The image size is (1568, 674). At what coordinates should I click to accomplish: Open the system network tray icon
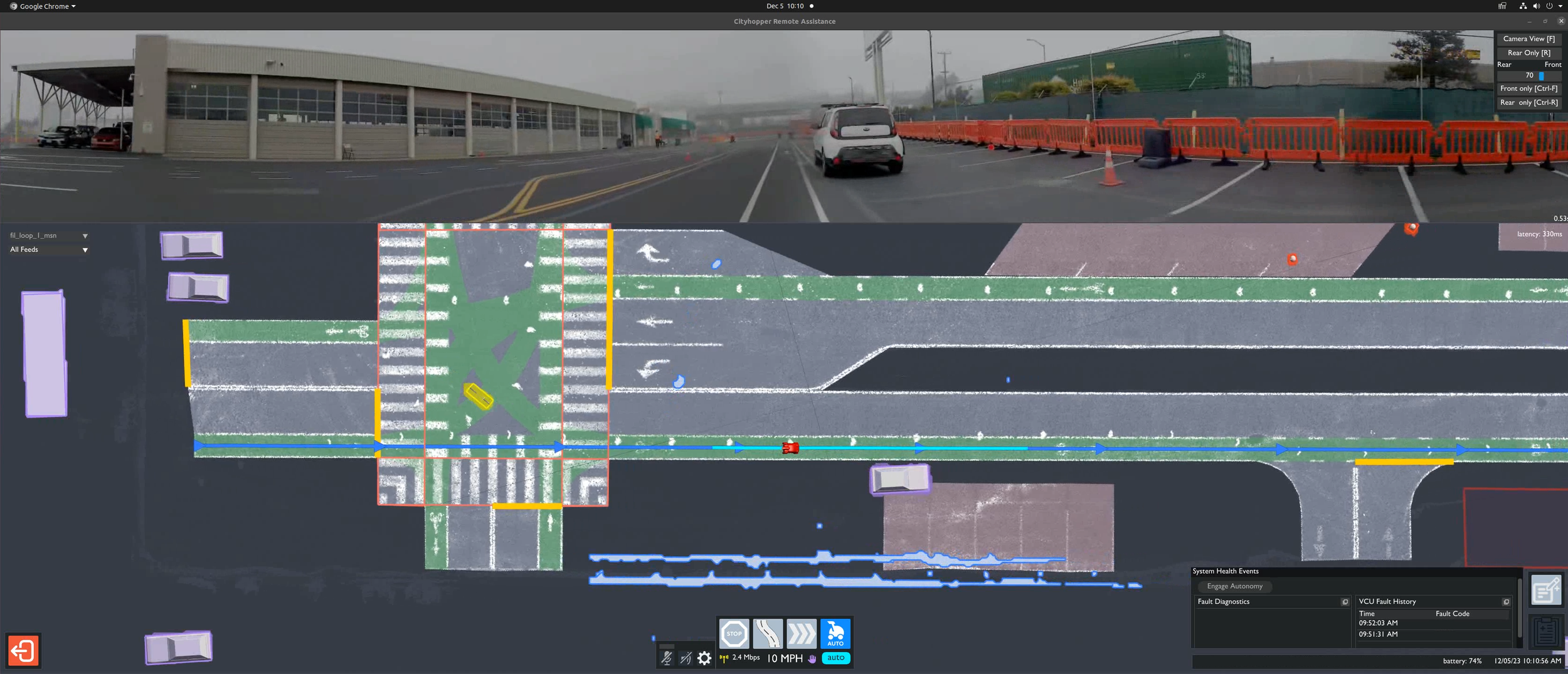1522,6
